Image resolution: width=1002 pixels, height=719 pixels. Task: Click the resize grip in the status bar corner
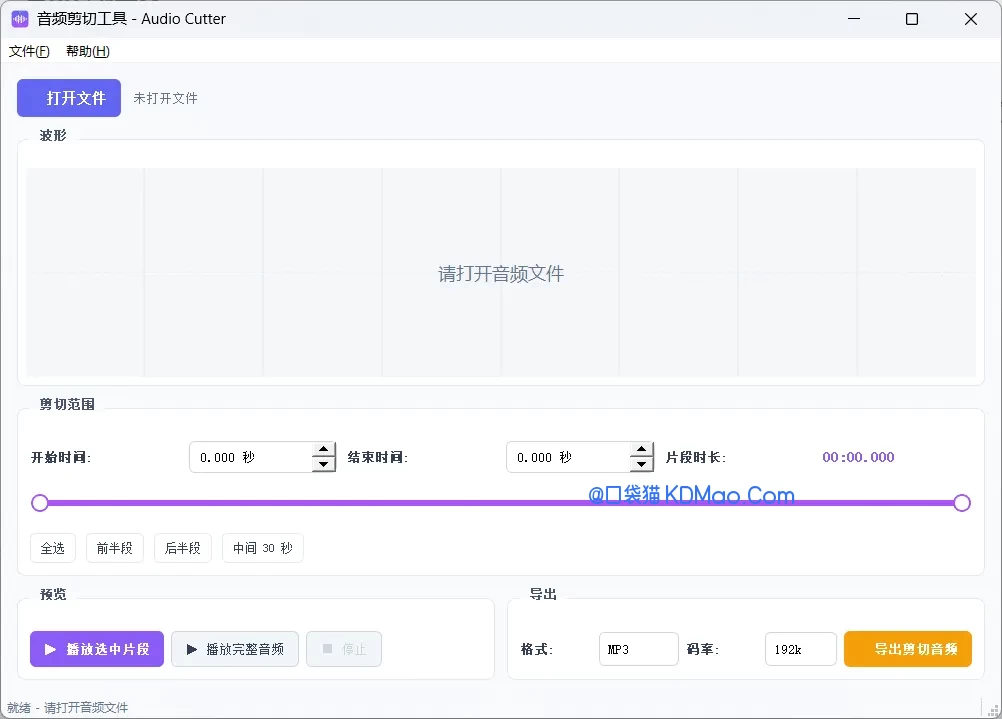[x=993, y=709]
